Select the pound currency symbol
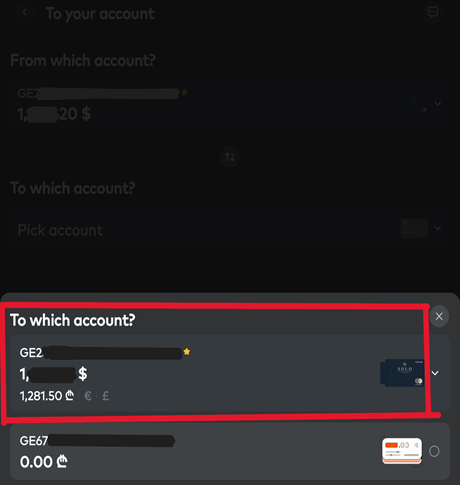The width and height of the screenshot is (460, 485). coord(105,396)
